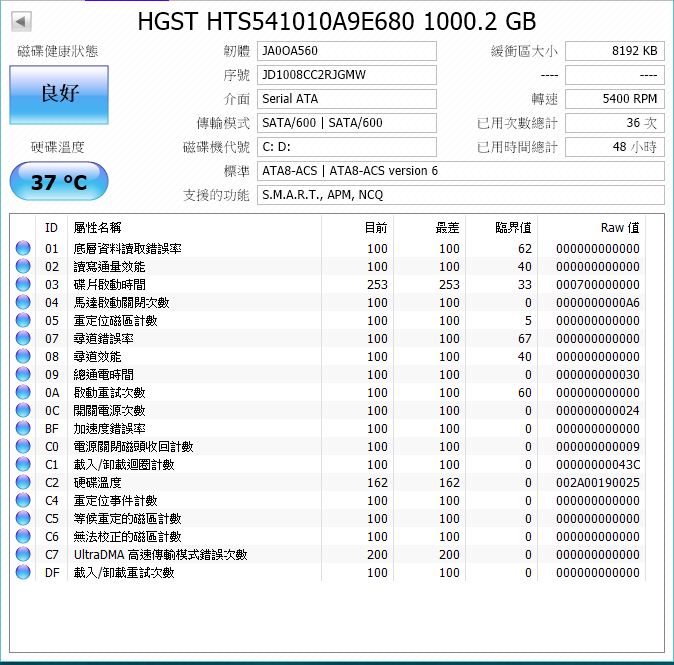Screen dimensions: 674x665
Task: Select the 碟片啟動時間 row name
Action: pyautogui.click(x=109, y=285)
